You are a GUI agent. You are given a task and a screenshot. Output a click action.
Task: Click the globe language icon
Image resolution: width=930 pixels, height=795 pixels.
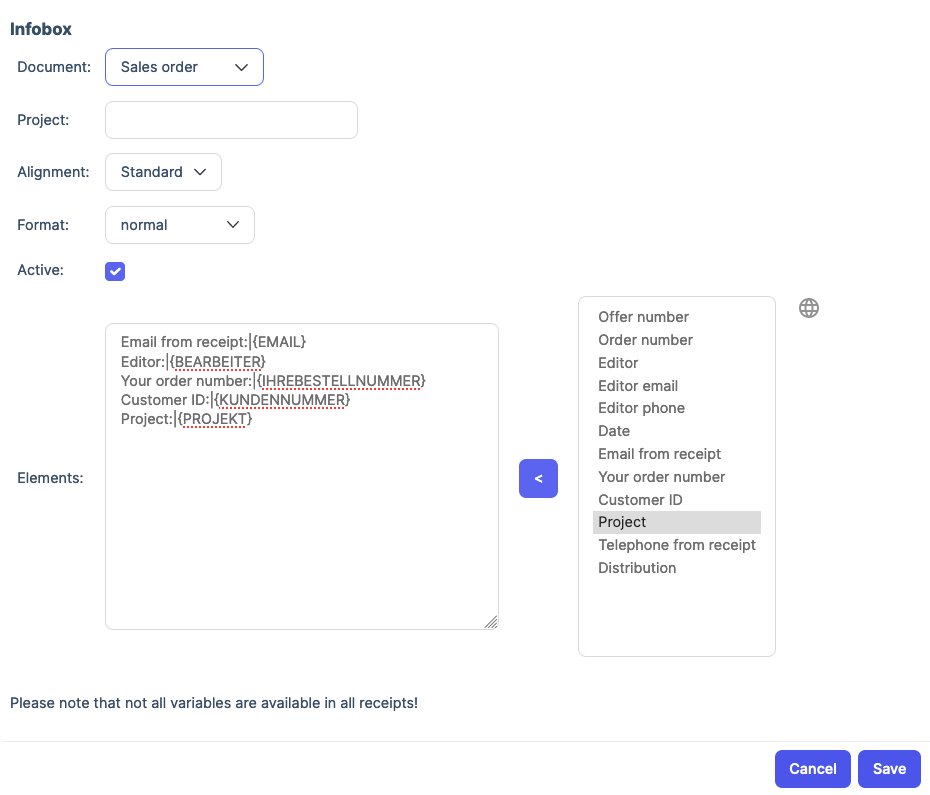(809, 308)
